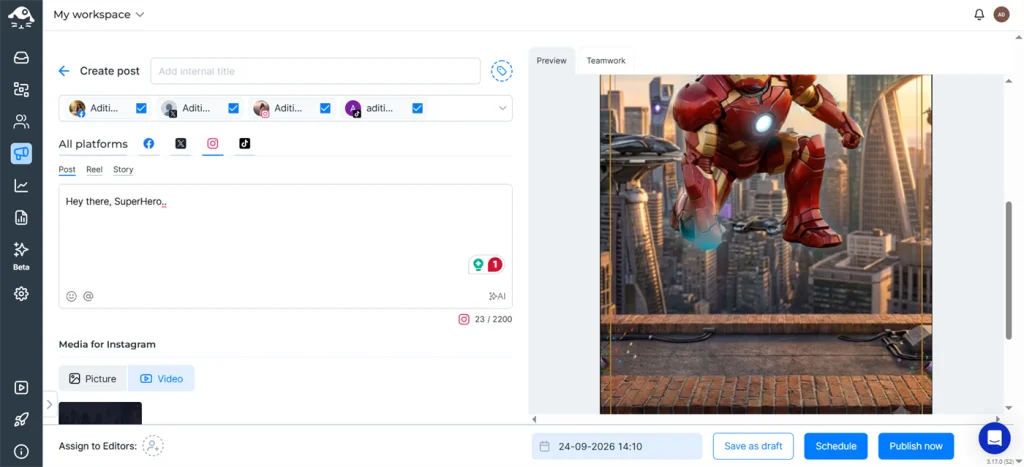Insert emoji with the smiley icon
This screenshot has height=467, width=1024.
pos(71,296)
